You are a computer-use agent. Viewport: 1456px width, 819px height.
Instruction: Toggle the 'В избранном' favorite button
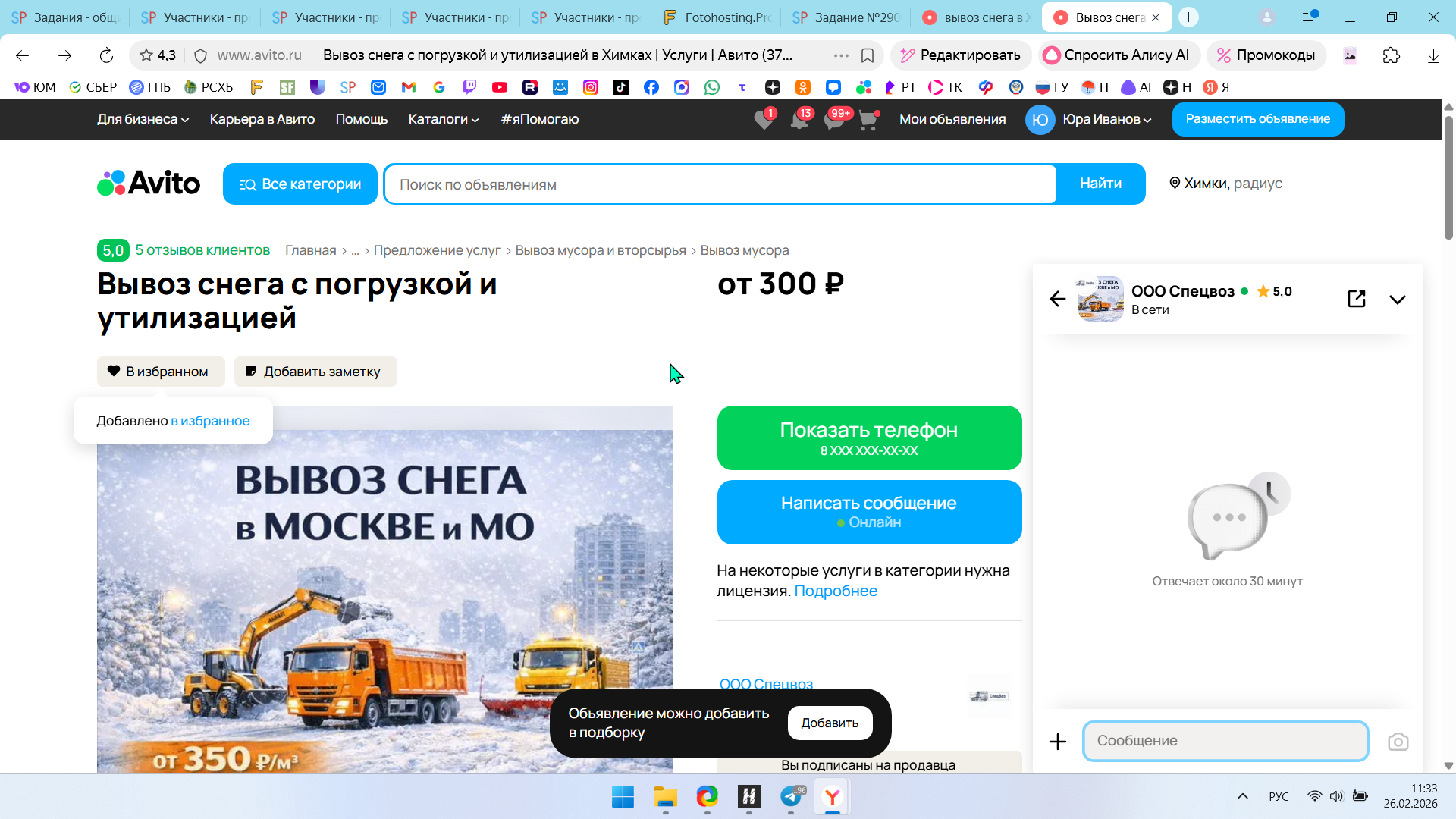point(161,372)
